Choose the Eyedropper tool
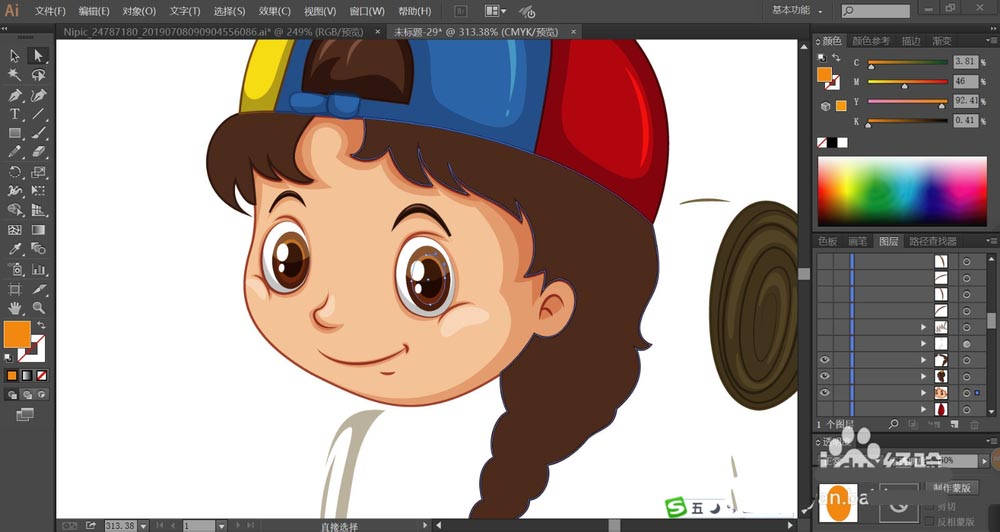The width and height of the screenshot is (1000, 532). [x=15, y=249]
